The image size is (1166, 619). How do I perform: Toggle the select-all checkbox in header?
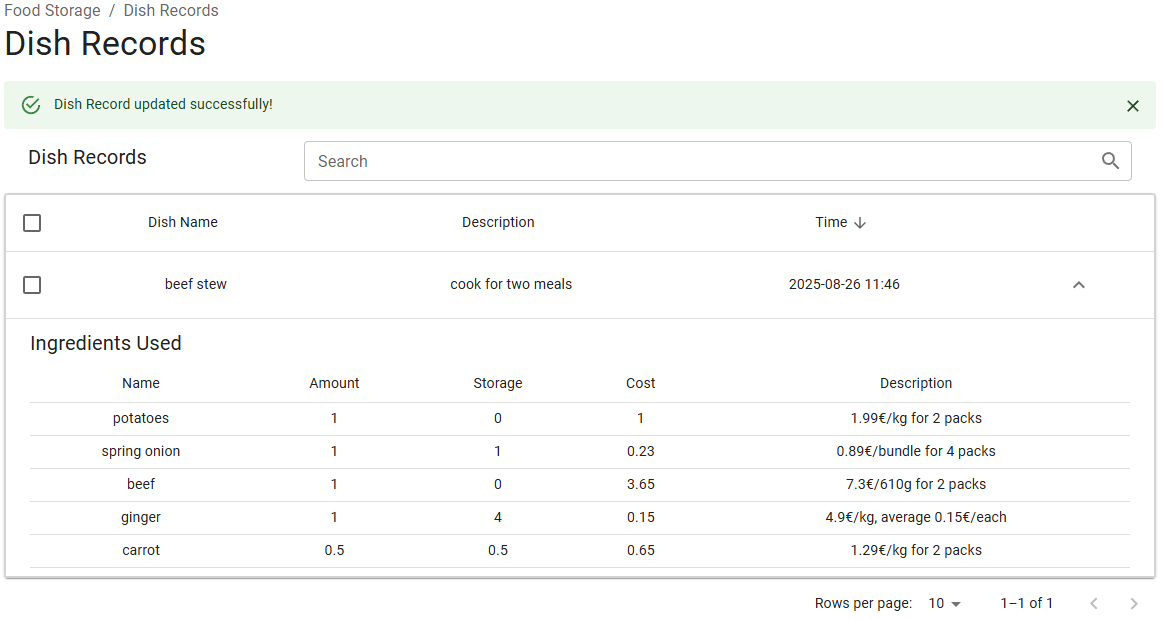32,223
